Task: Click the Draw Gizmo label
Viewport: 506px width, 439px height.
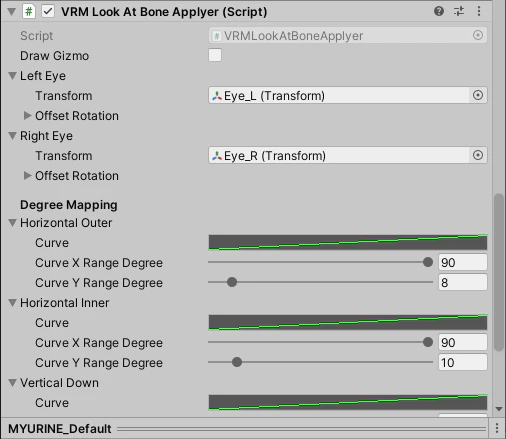Action: (55, 56)
